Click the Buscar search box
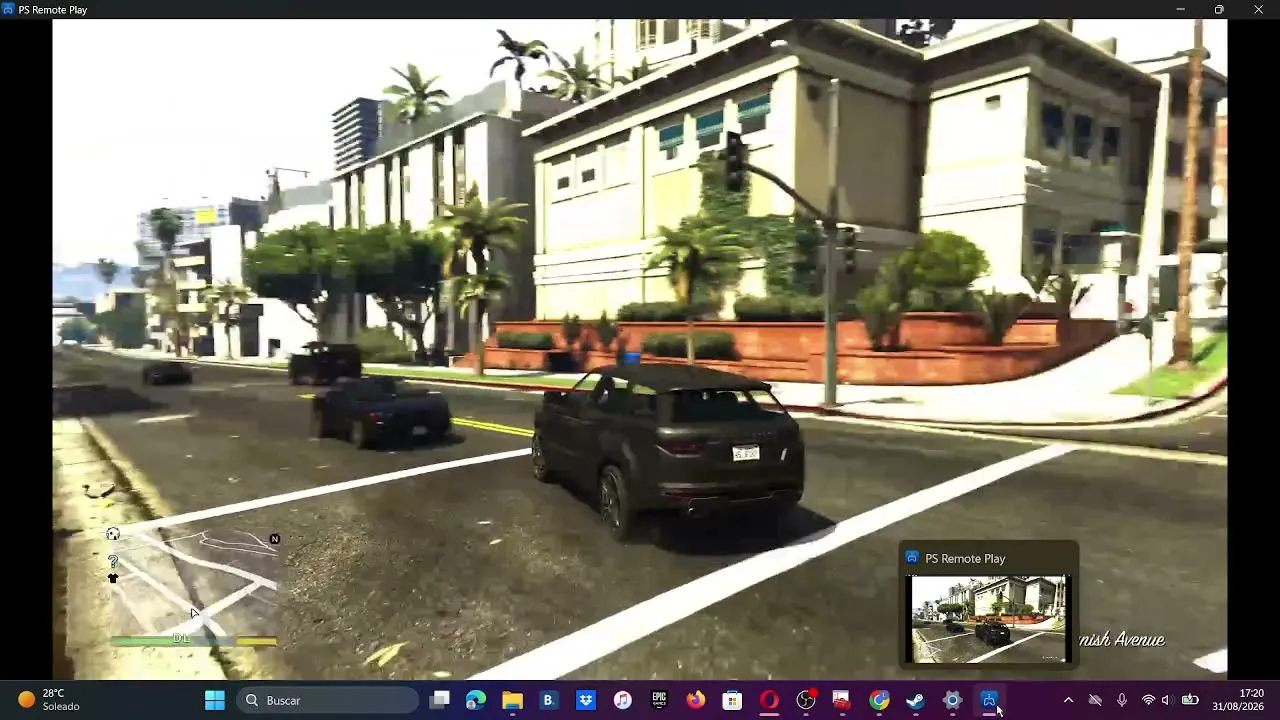Viewport: 1280px width, 720px height. (328, 700)
